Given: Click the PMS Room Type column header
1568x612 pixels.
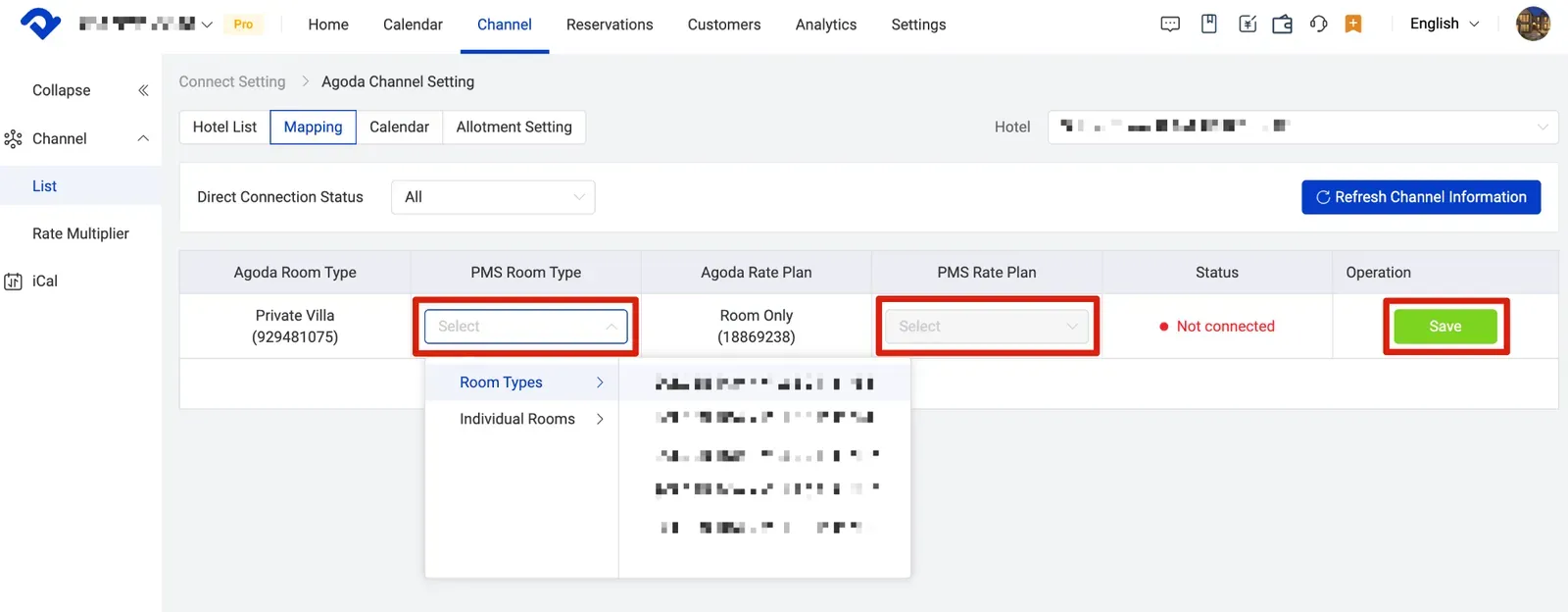Looking at the screenshot, I should pyautogui.click(x=526, y=273).
